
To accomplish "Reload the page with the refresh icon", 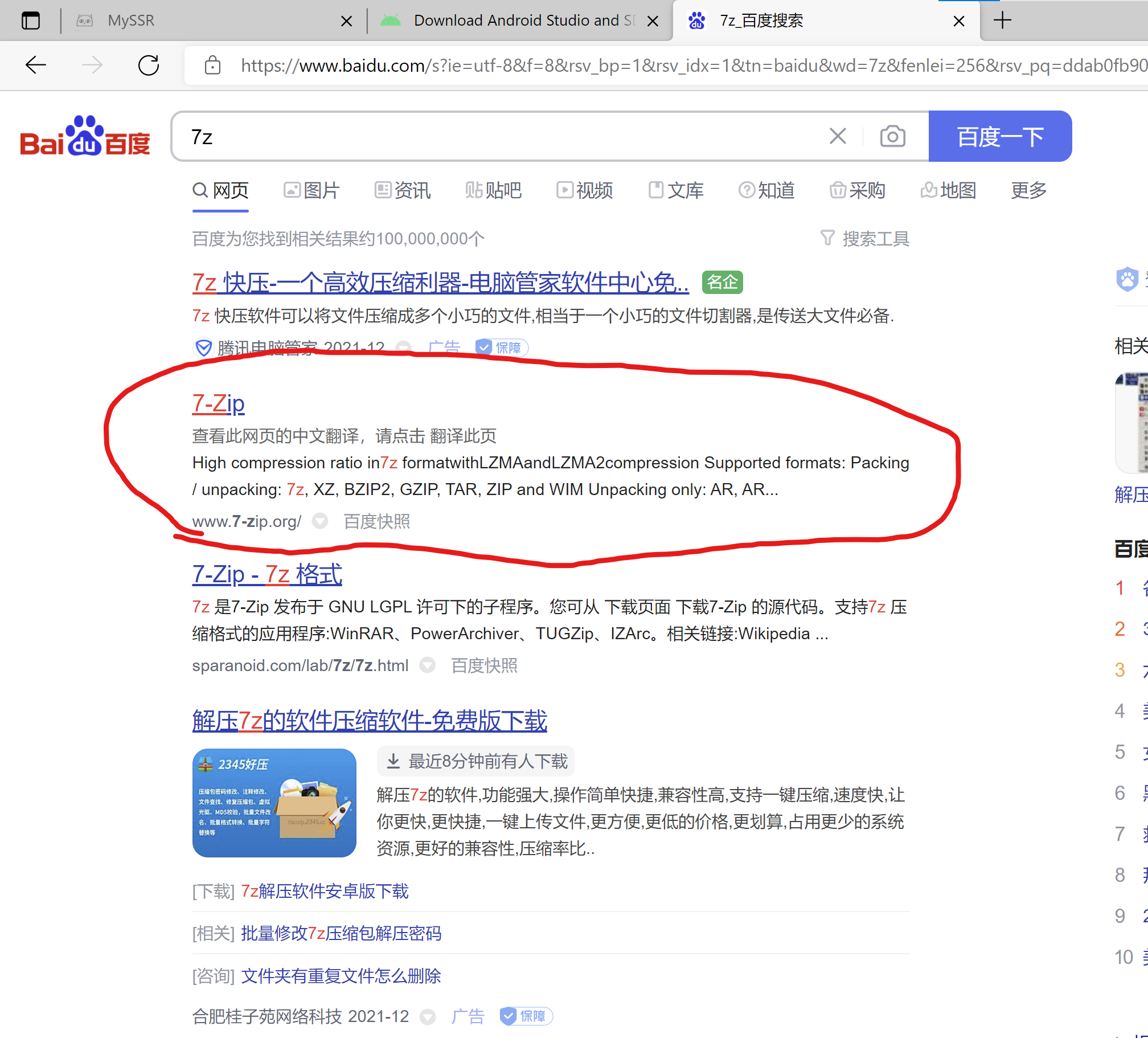I will pos(149,65).
